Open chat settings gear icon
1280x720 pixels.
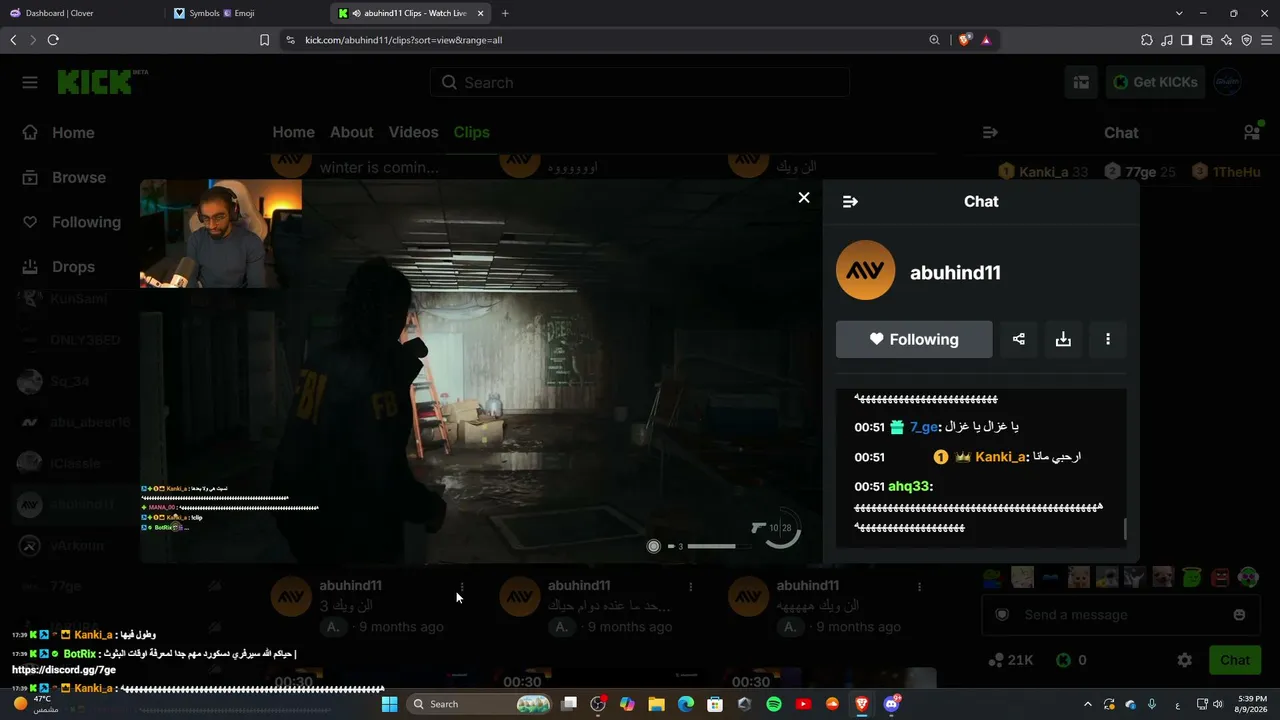[x=1184, y=660]
